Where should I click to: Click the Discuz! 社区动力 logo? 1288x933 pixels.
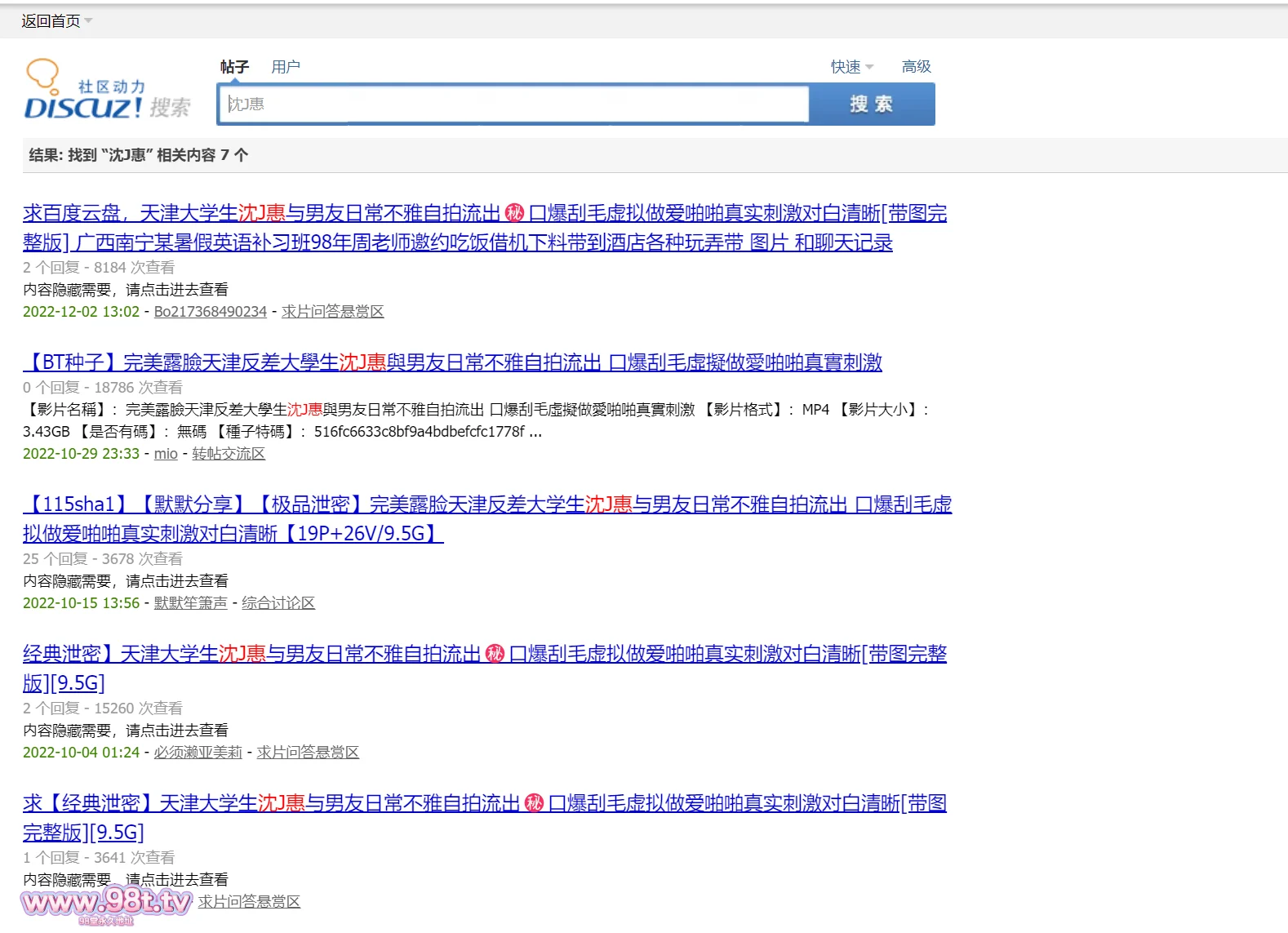click(106, 91)
